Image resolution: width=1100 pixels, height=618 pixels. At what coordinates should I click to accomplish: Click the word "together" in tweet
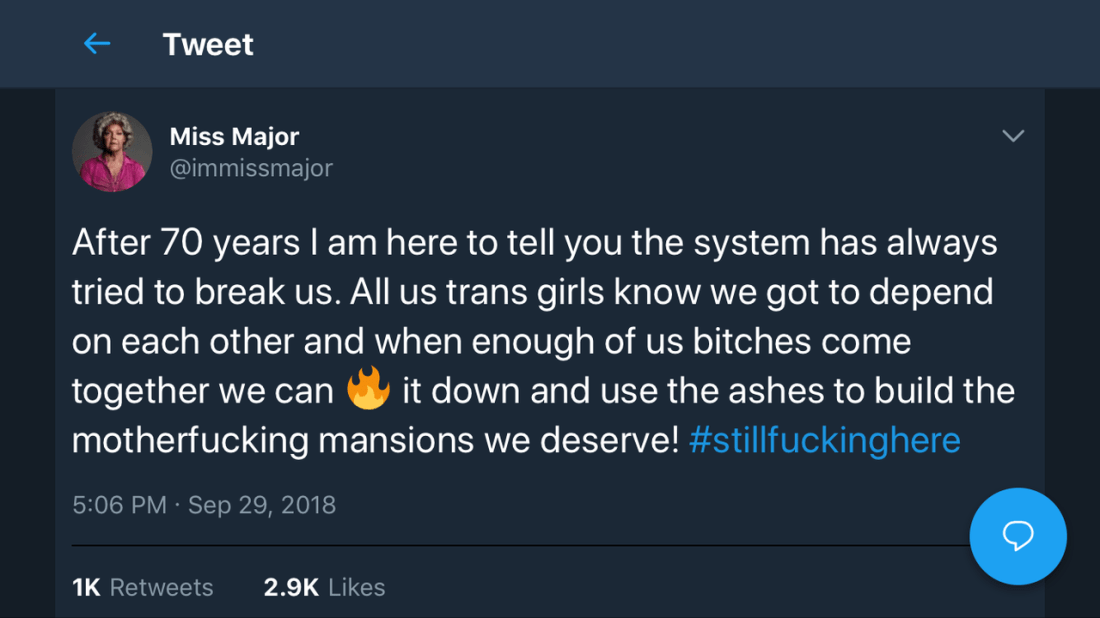coord(139,390)
